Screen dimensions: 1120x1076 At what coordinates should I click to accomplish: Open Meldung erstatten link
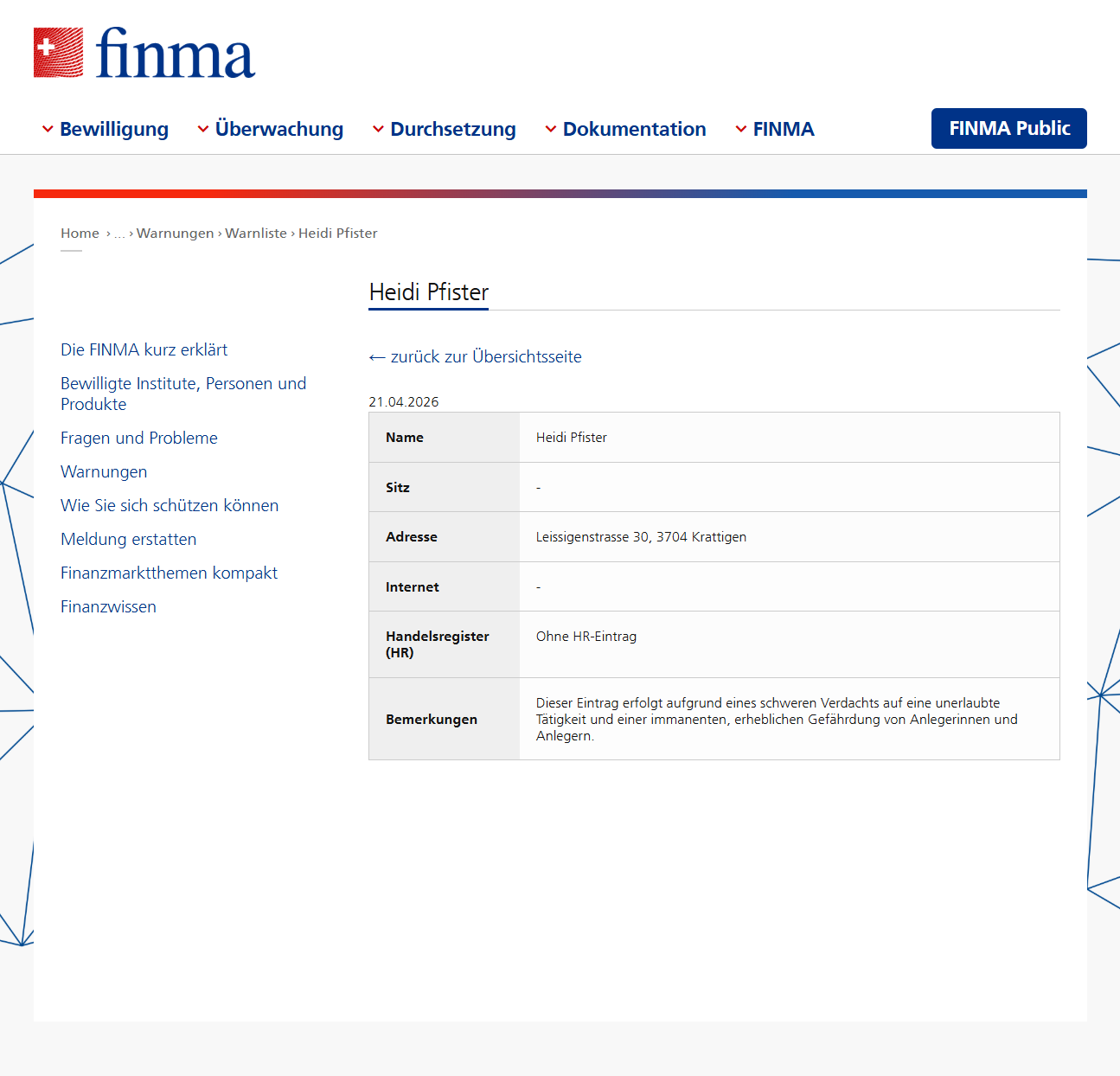coord(129,539)
